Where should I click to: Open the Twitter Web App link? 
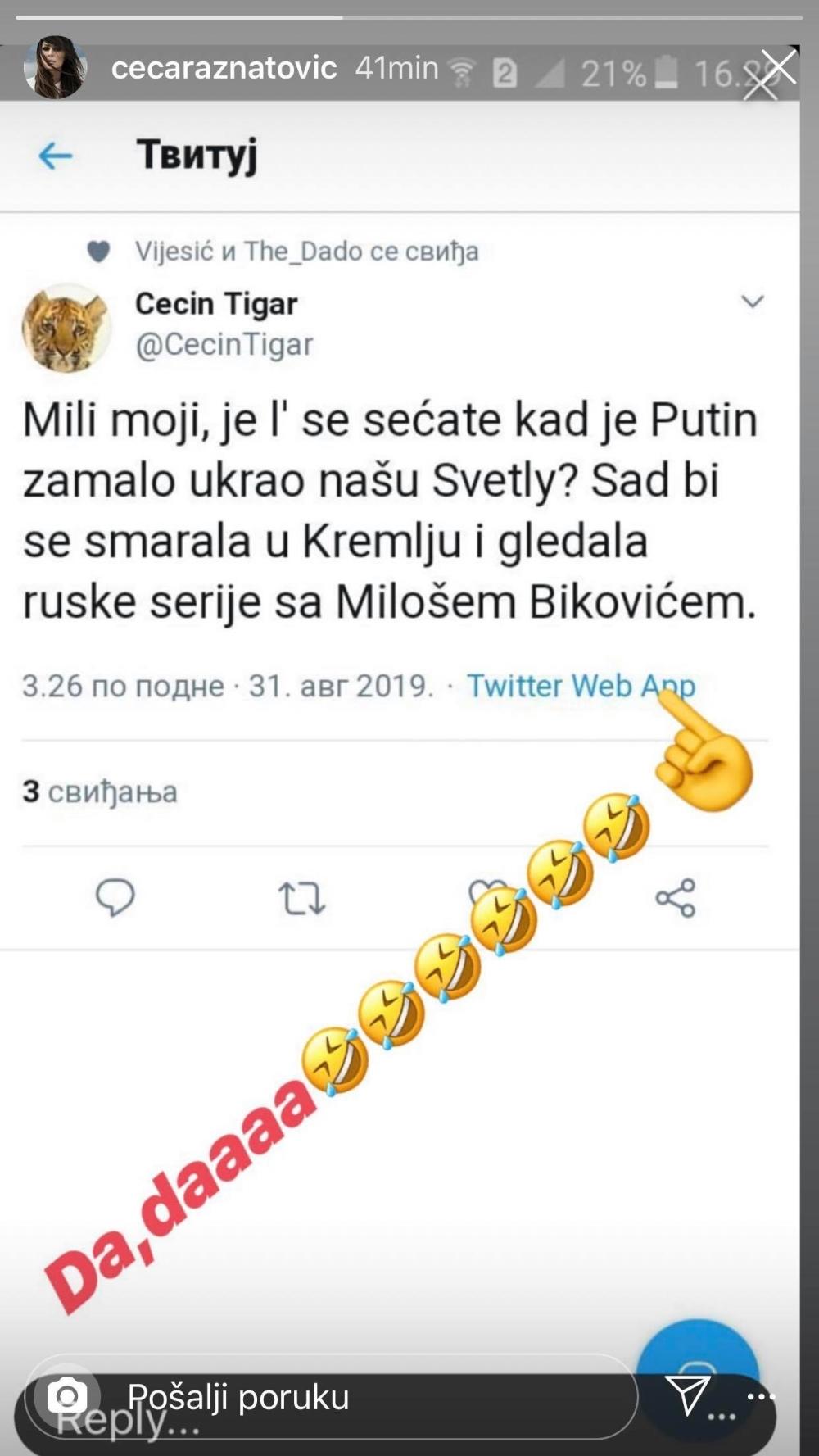coord(581,685)
